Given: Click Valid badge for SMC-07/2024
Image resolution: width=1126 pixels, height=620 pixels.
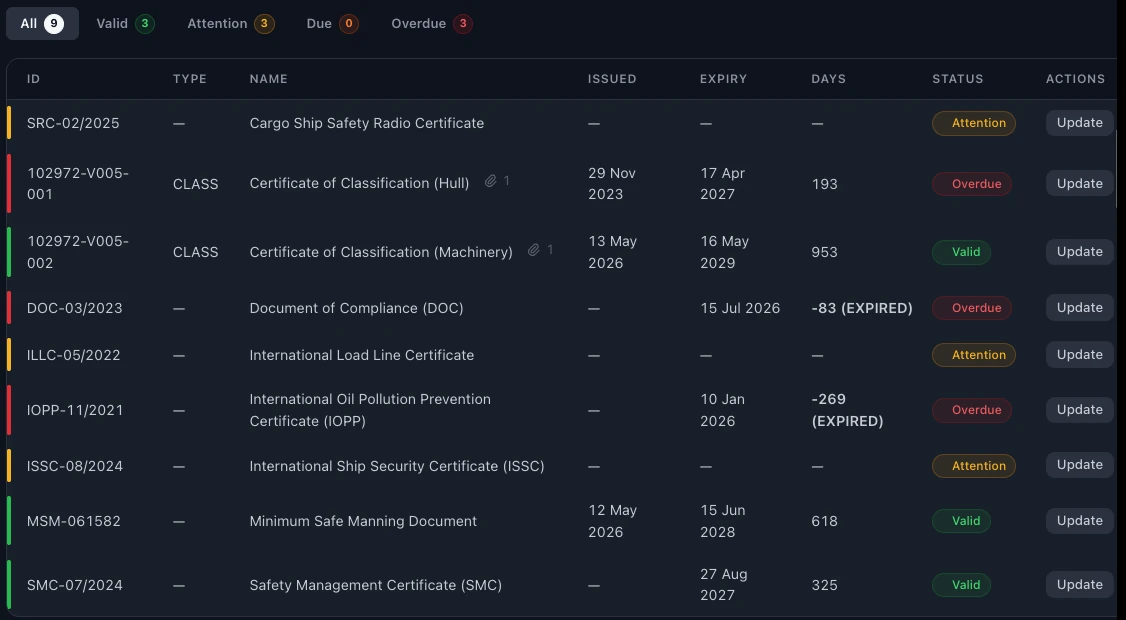Looking at the screenshot, I should coord(962,585).
